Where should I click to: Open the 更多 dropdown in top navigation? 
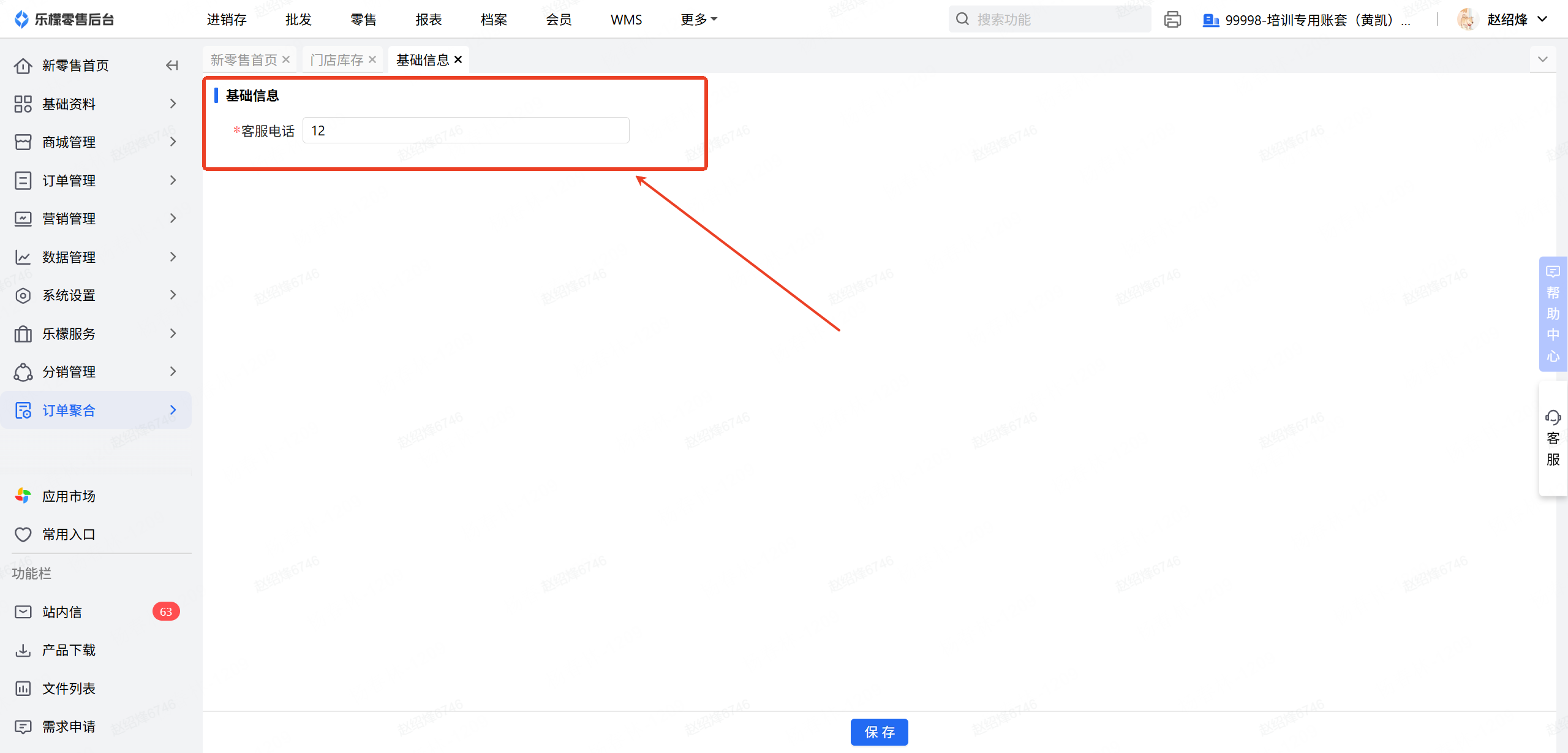[699, 20]
